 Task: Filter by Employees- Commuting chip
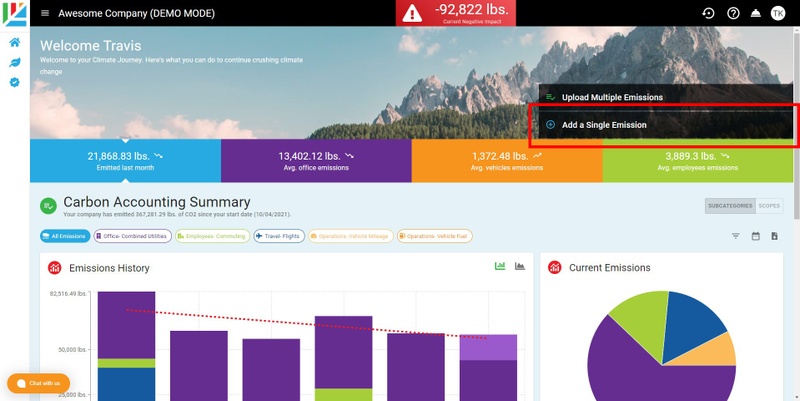tap(213, 236)
